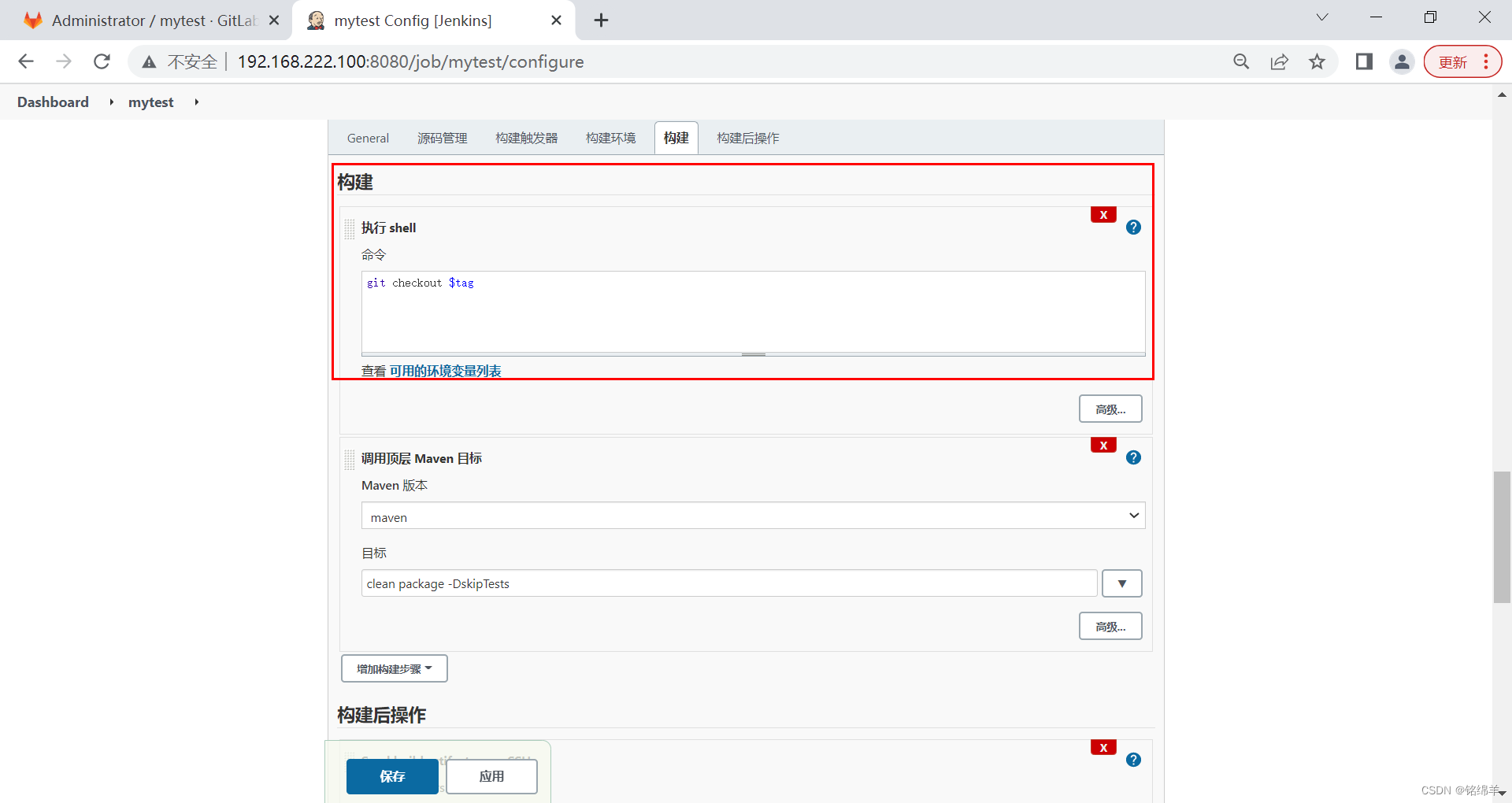Click the not-secure warning icon
Viewport: 1512px width, 803px height.
coord(149,62)
